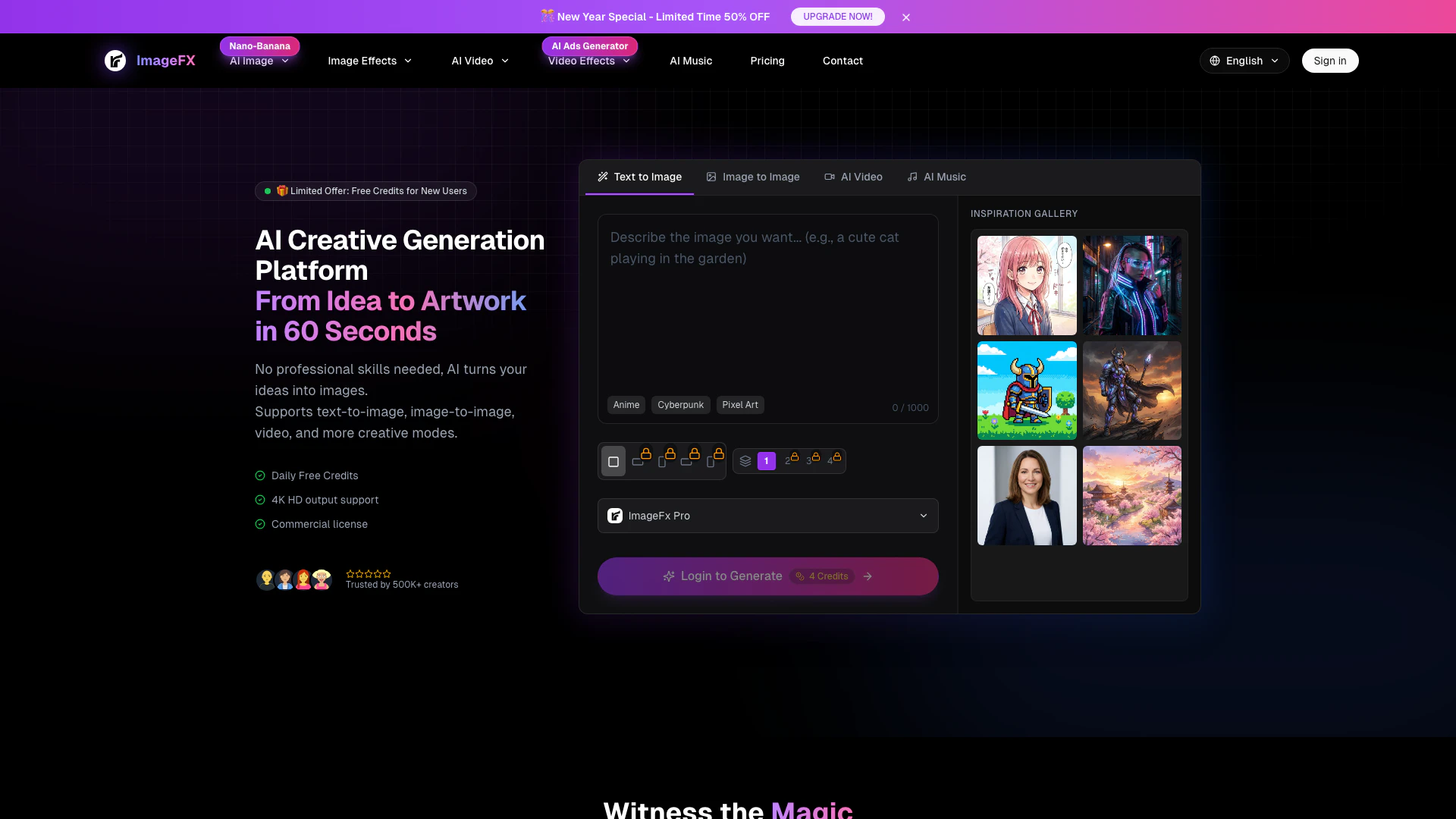The height and width of the screenshot is (819, 1456).
Task: Click the ImageFX logo icon
Action: click(x=115, y=61)
